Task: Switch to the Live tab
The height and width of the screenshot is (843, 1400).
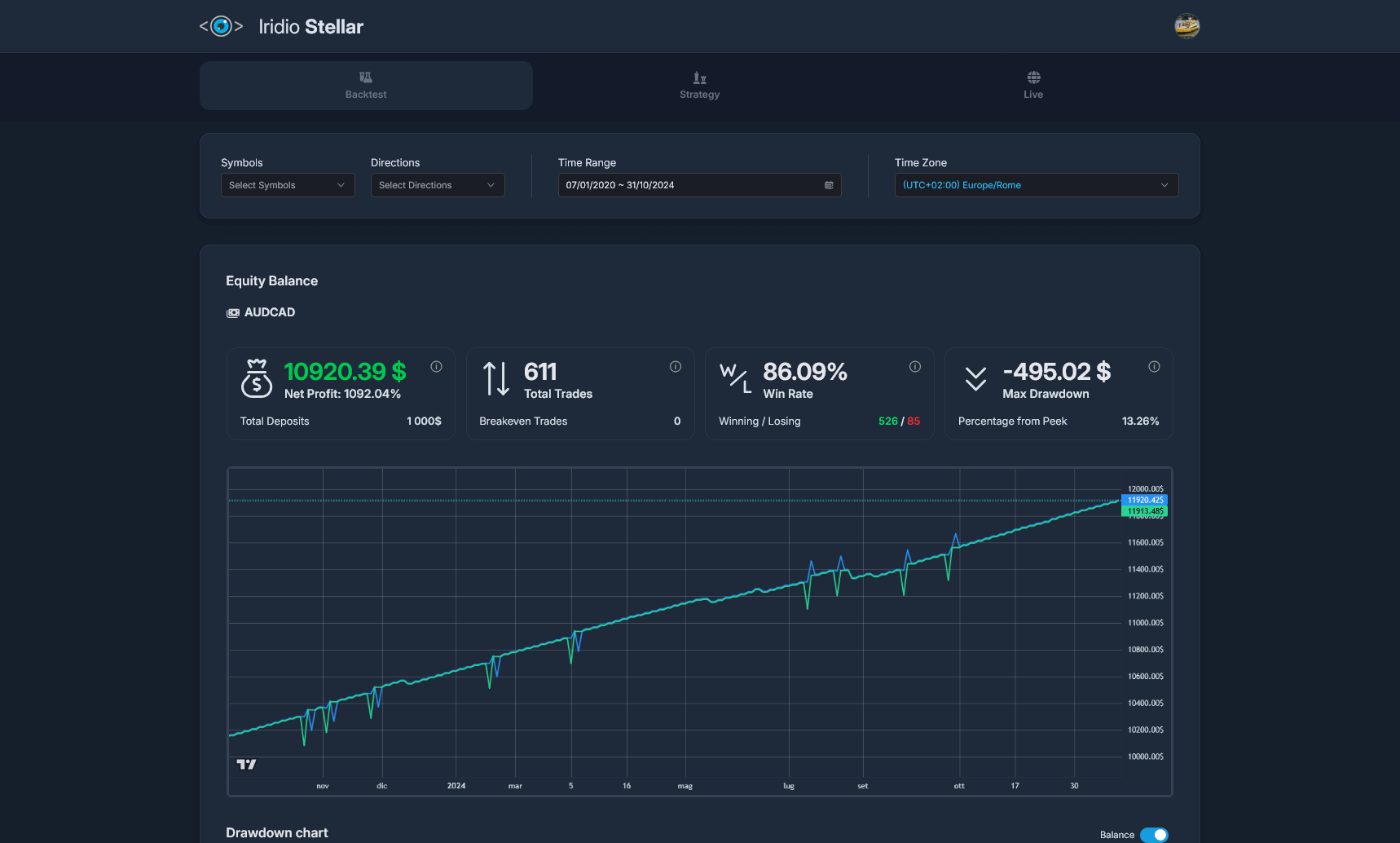Action: pos(1033,86)
